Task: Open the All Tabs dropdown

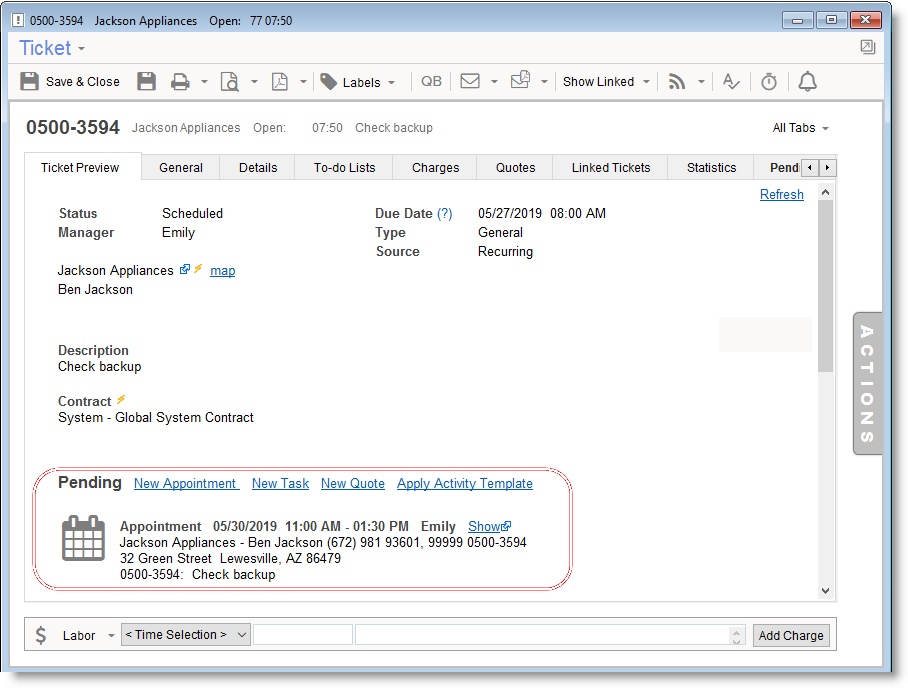Action: 801,128
